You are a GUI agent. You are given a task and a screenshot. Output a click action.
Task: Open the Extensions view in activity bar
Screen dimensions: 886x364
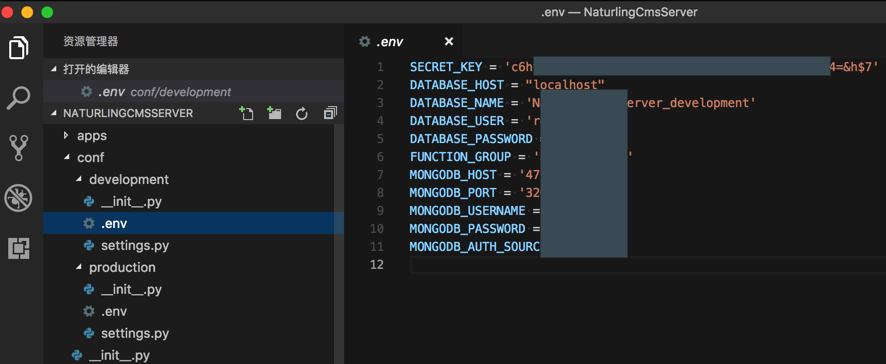pyautogui.click(x=19, y=248)
